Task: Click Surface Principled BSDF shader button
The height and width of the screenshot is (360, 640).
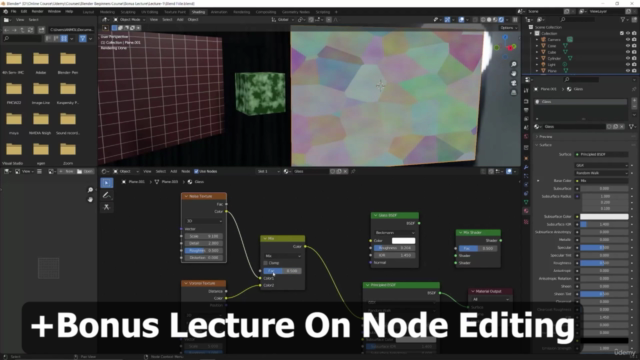Action: pyautogui.click(x=601, y=155)
